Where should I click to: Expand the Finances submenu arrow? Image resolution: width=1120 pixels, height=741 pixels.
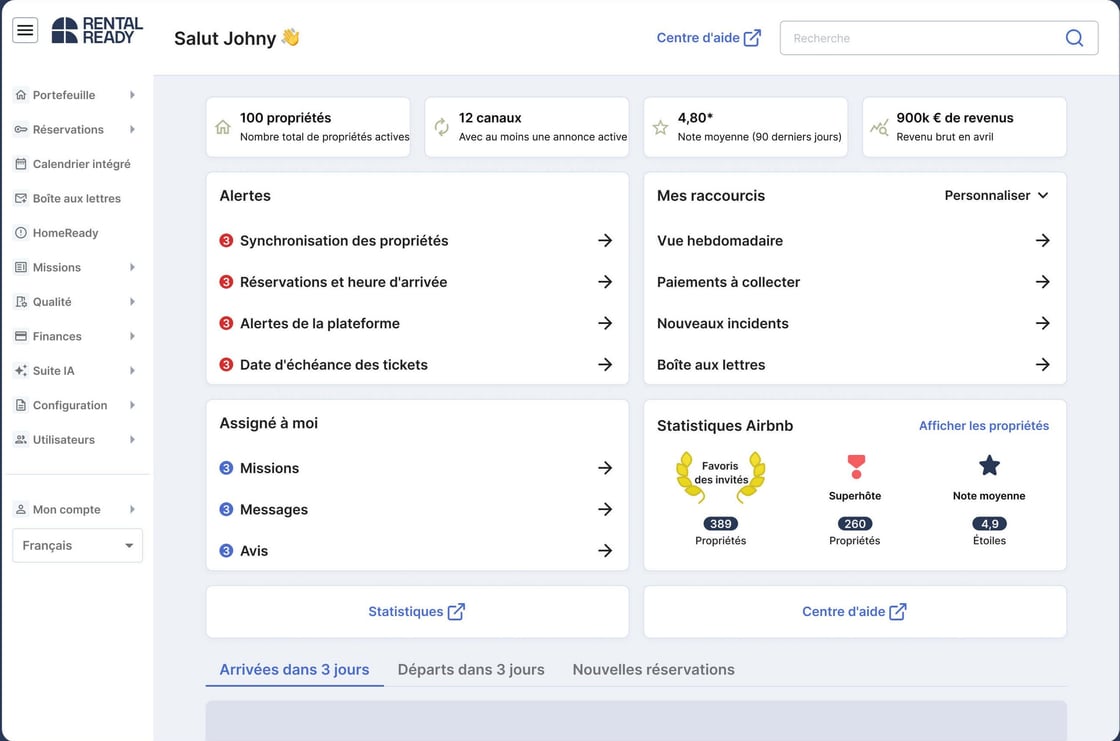[132, 336]
